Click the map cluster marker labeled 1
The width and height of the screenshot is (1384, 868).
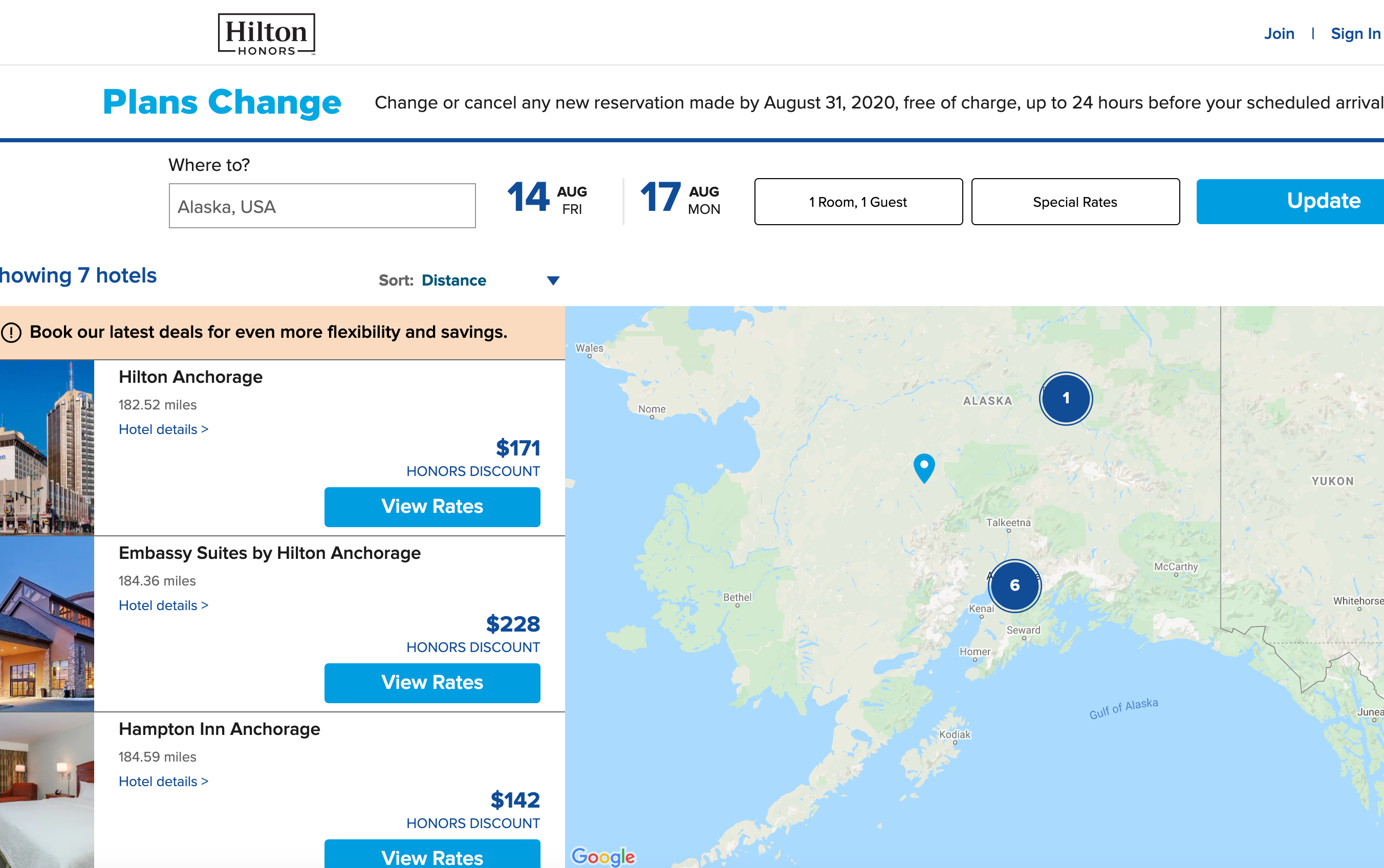click(x=1066, y=398)
